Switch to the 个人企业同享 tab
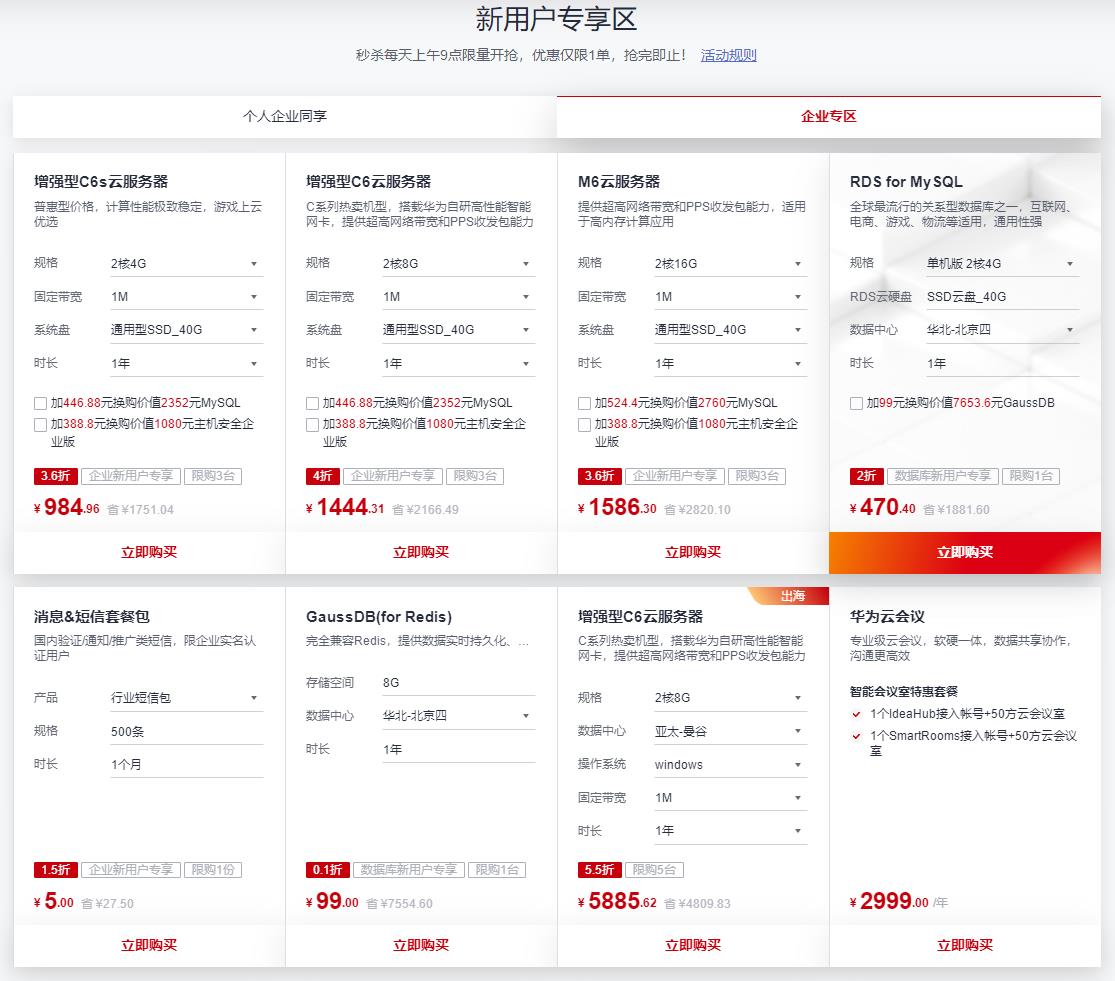Viewport: 1115px width, 981px height. (284, 117)
